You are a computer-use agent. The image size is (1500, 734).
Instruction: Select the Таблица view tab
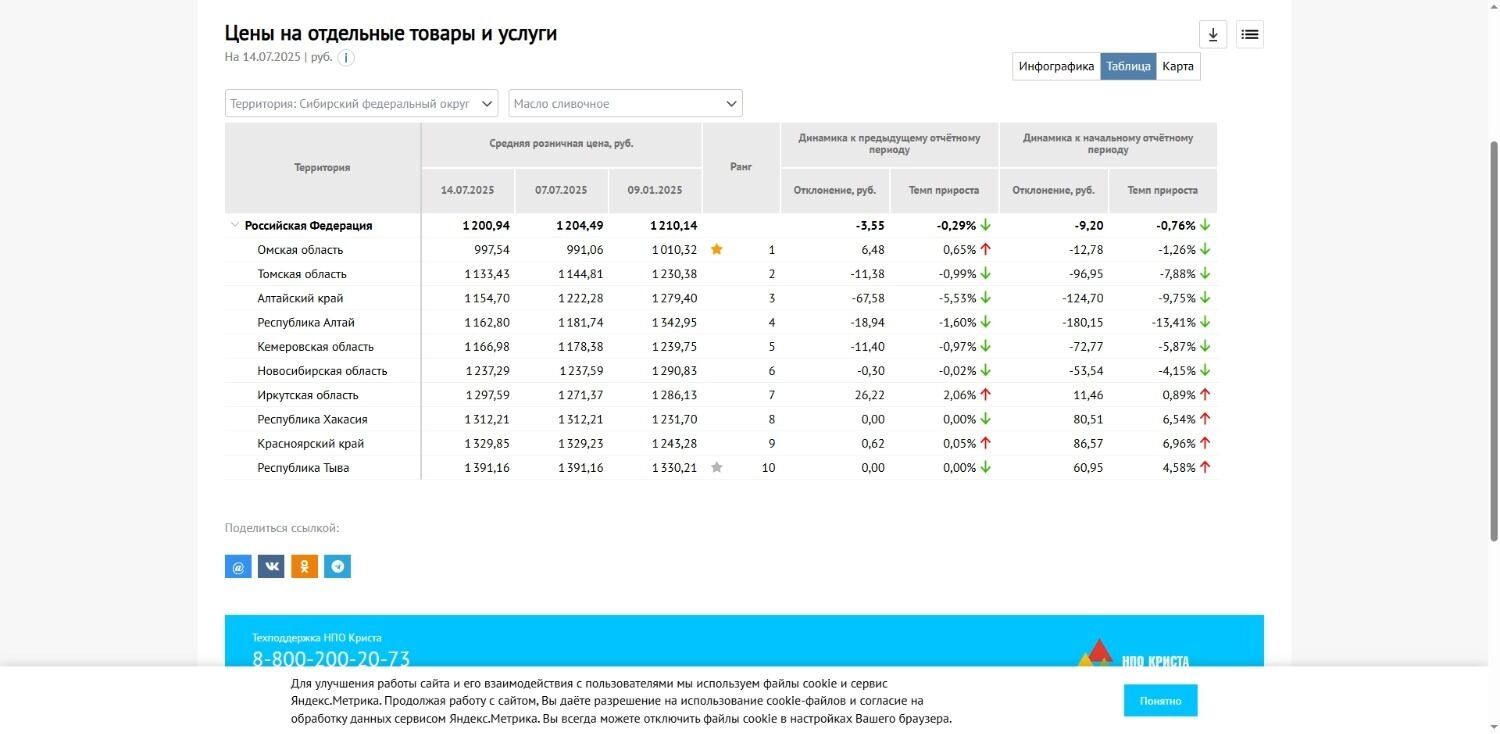(x=1128, y=67)
